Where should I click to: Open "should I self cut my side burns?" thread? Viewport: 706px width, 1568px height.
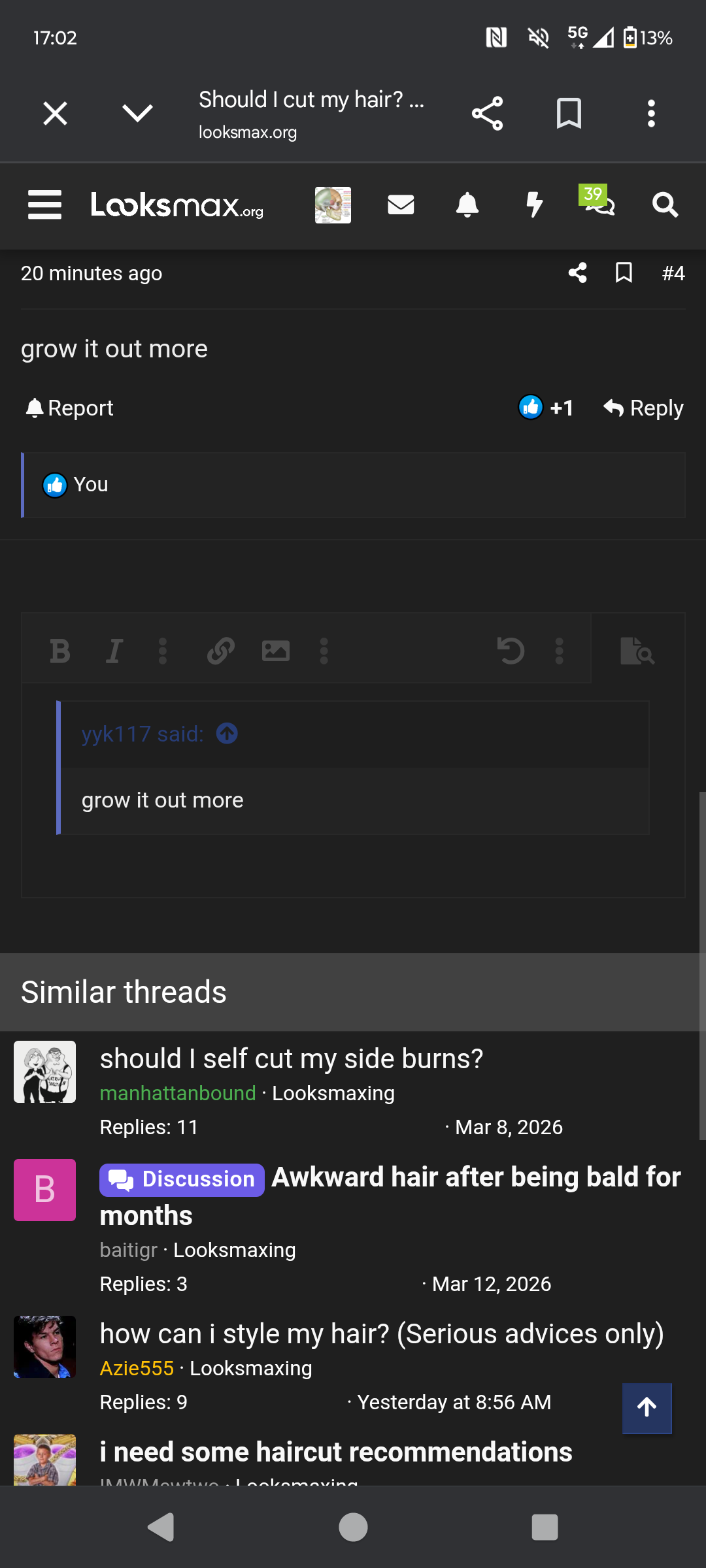292,1058
